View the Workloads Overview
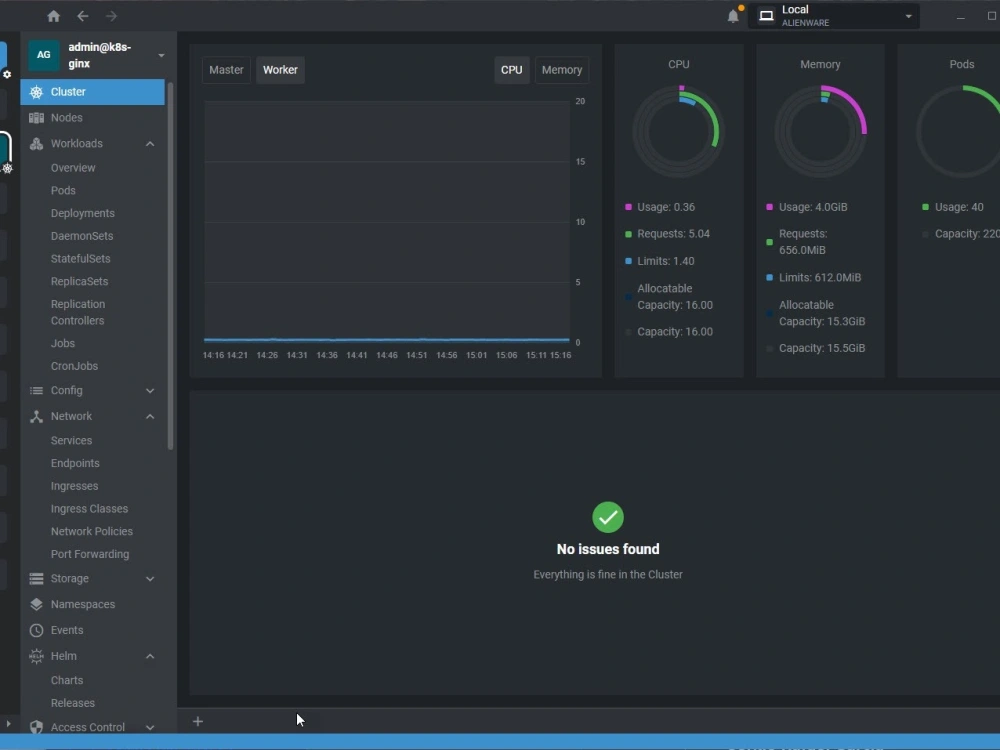1000x750 pixels. 73,167
